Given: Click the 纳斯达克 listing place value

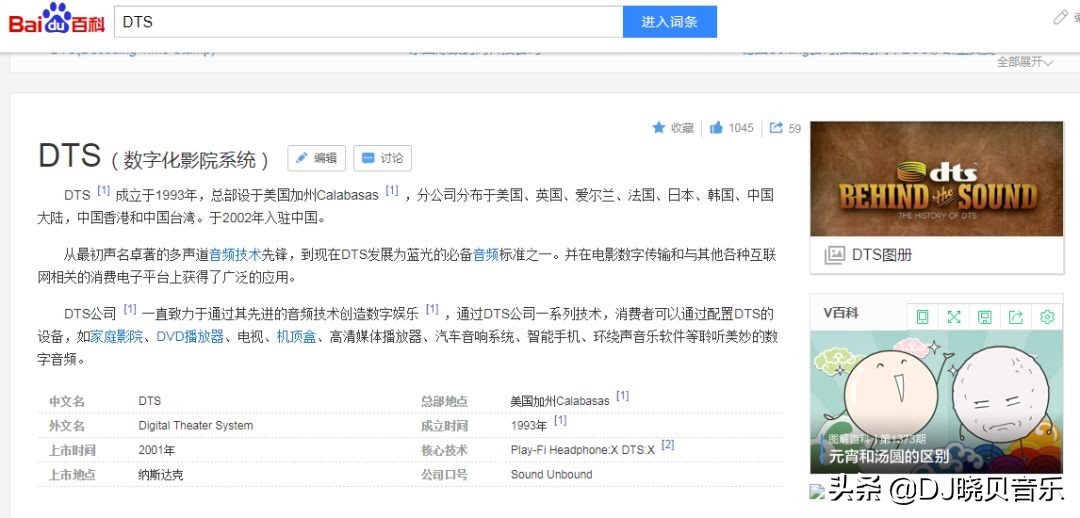Looking at the screenshot, I should tap(160, 475).
